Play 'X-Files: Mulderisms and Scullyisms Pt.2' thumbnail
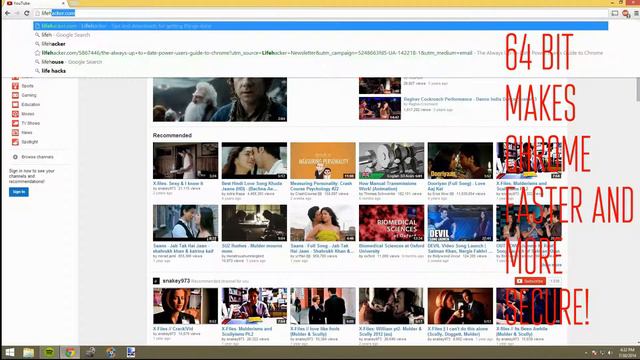Viewport: 640px width, 360px height. [254, 306]
